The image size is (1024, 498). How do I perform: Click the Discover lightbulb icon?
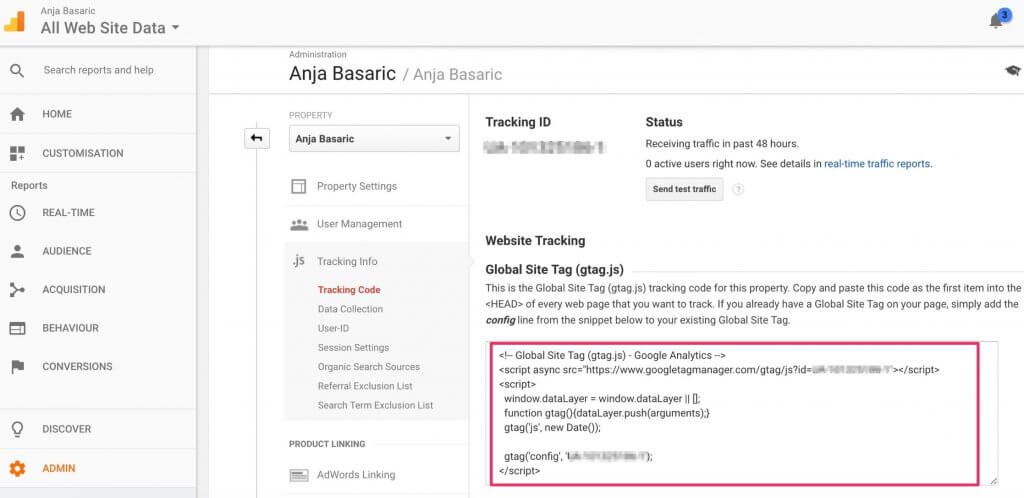(x=18, y=429)
